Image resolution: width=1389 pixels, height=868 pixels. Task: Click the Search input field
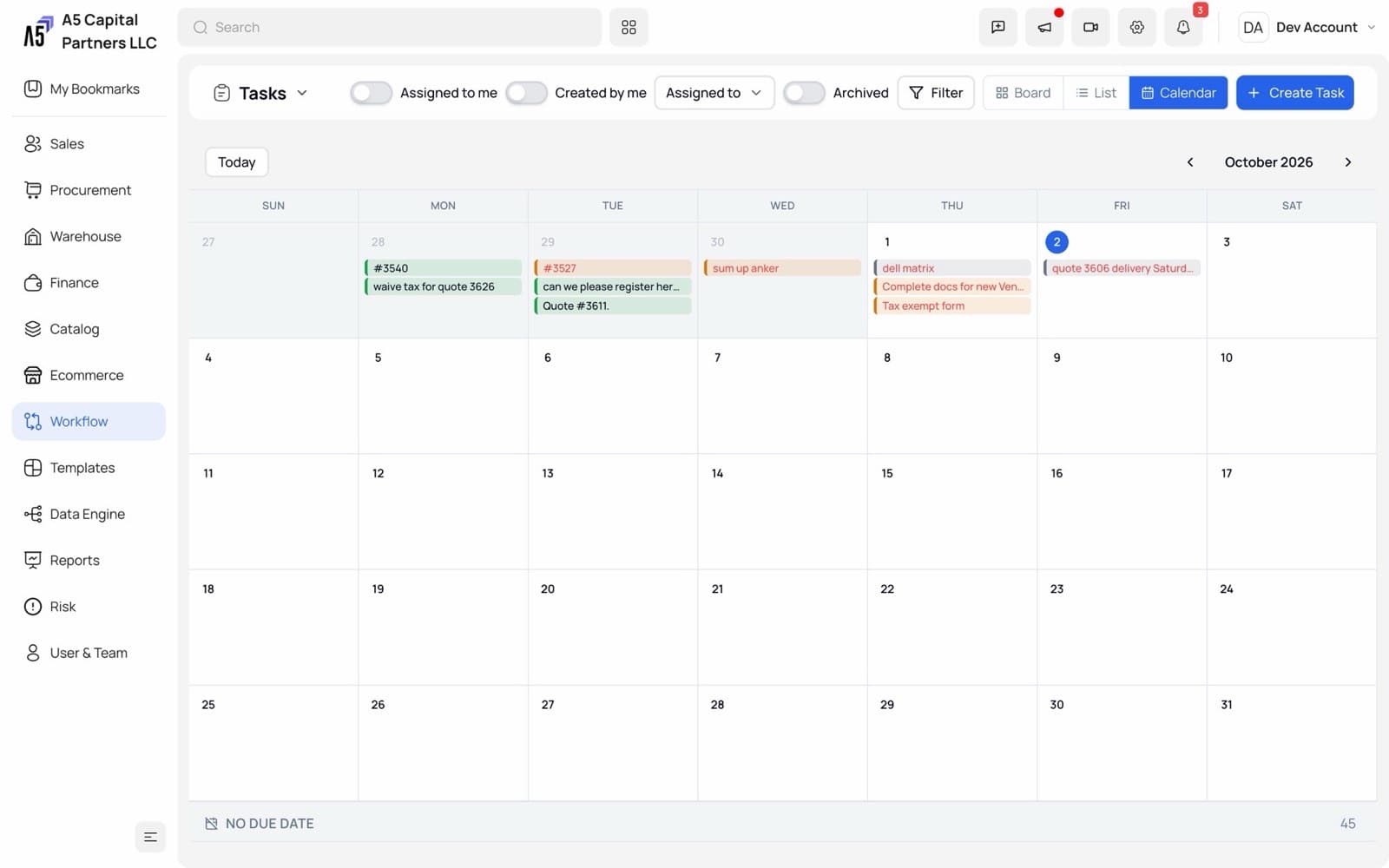(x=389, y=27)
